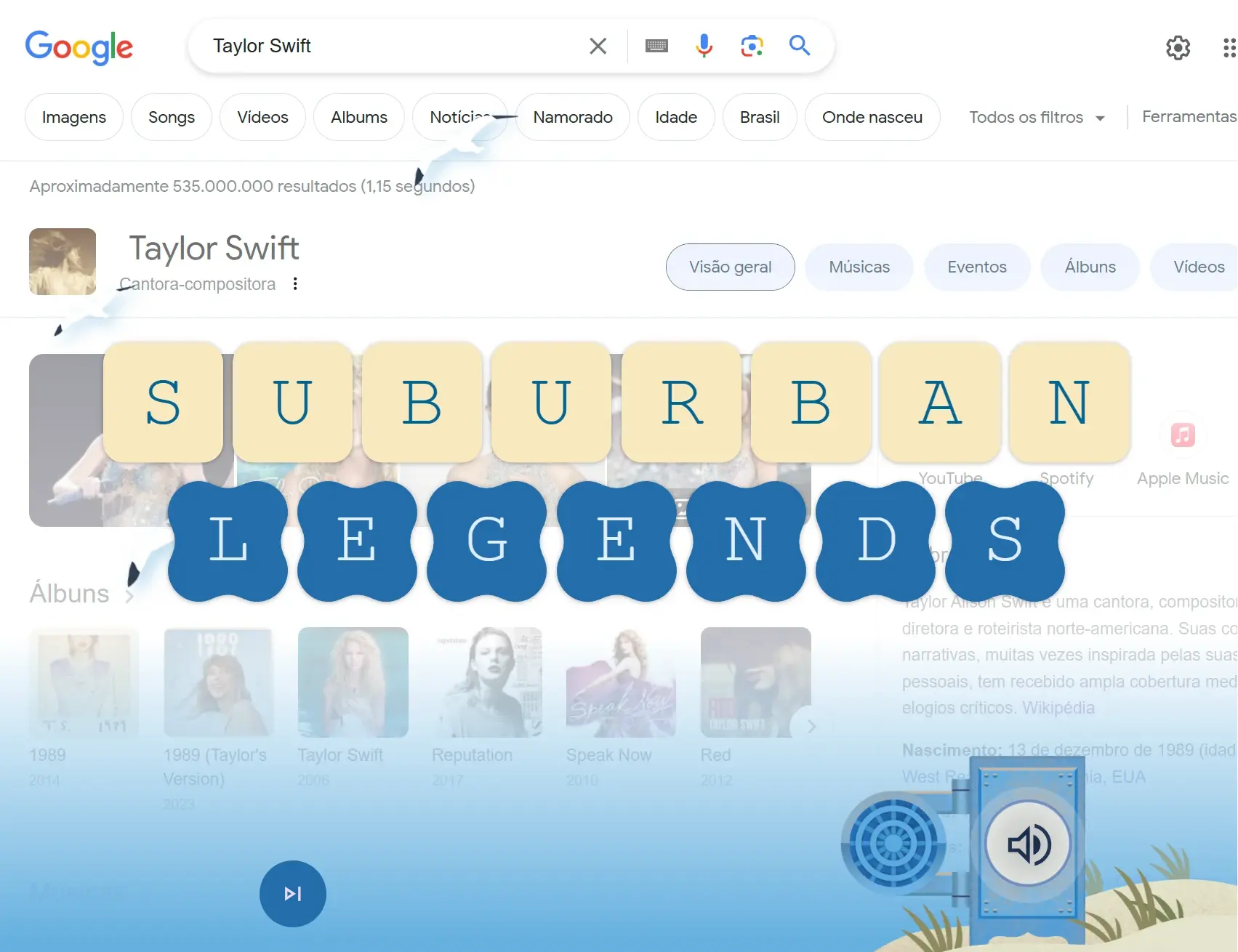The width and height of the screenshot is (1238, 952).
Task: Toggle the sound speaker button
Action: click(x=1029, y=844)
